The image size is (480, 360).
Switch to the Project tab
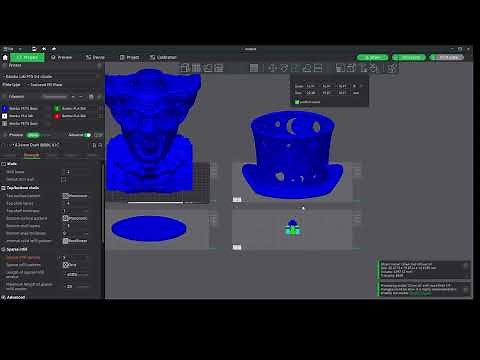129,57
